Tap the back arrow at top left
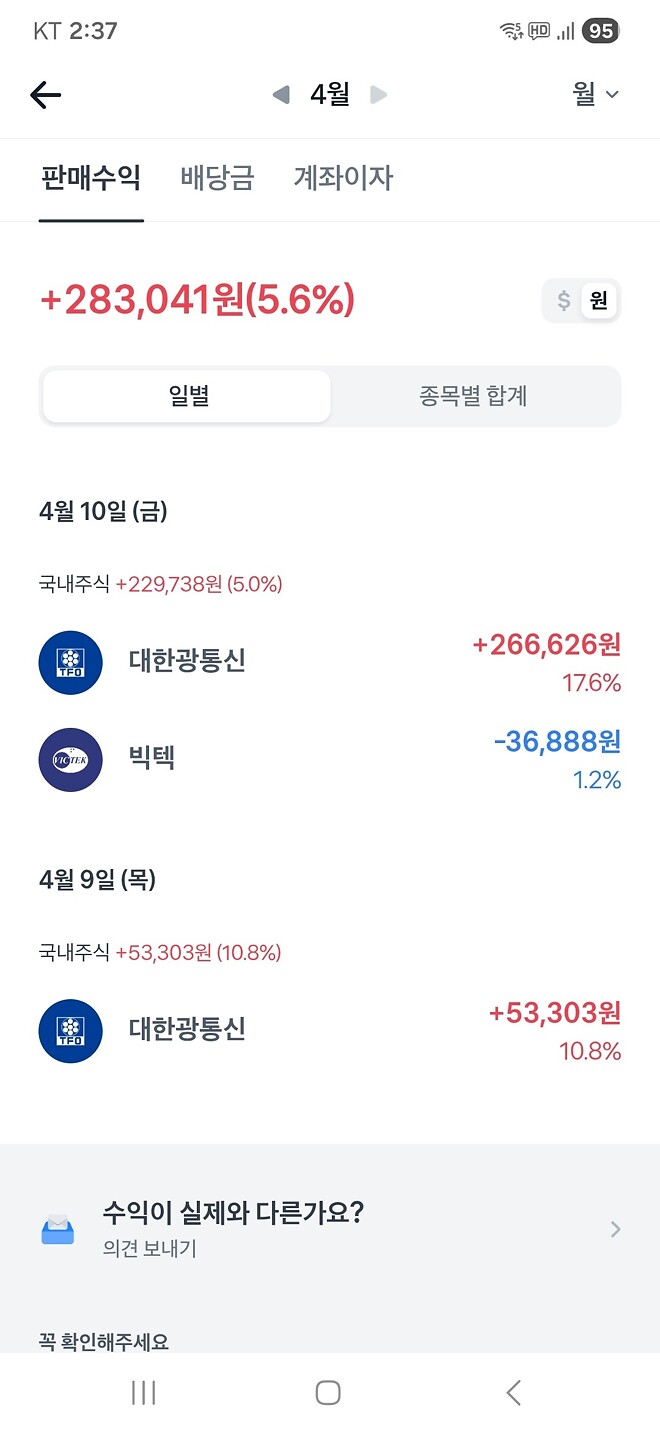Viewport: 660px width, 1430px height. click(x=44, y=95)
